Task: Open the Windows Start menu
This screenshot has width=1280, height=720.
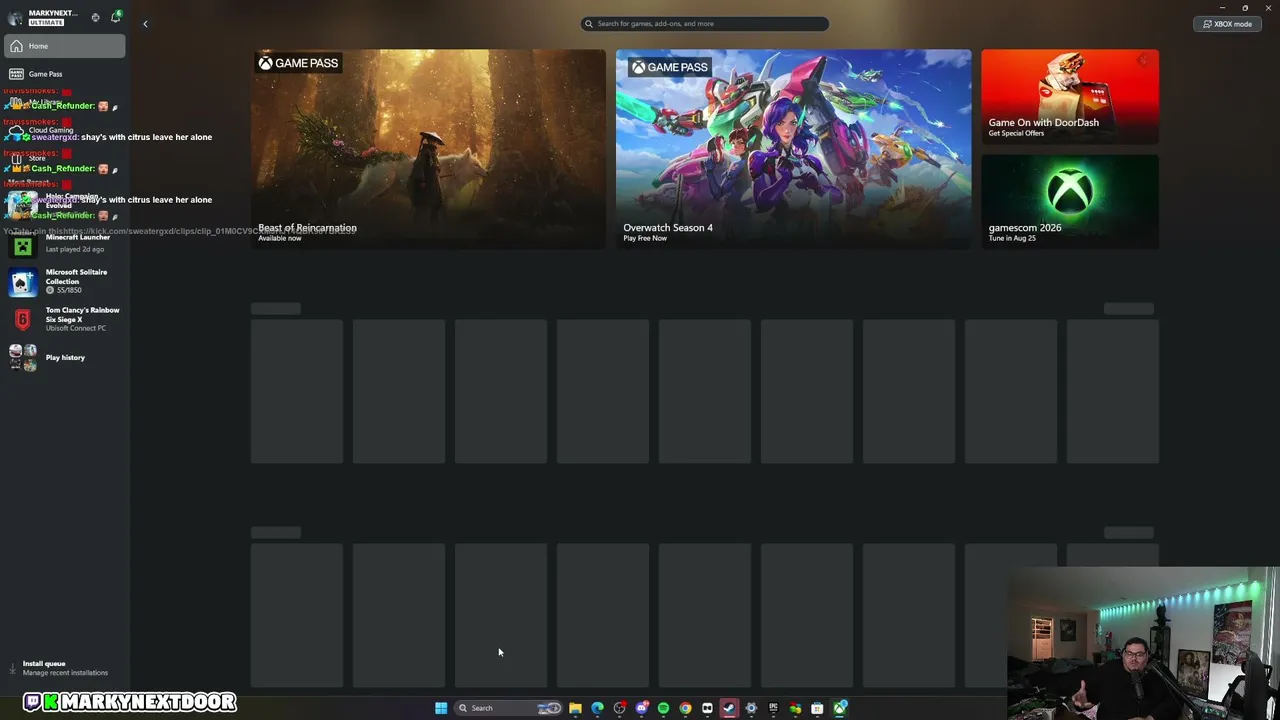Action: [441, 708]
